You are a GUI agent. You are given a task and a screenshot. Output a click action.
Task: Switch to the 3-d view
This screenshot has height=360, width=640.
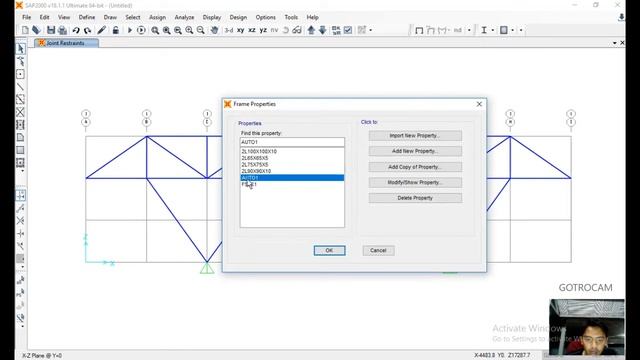[229, 30]
